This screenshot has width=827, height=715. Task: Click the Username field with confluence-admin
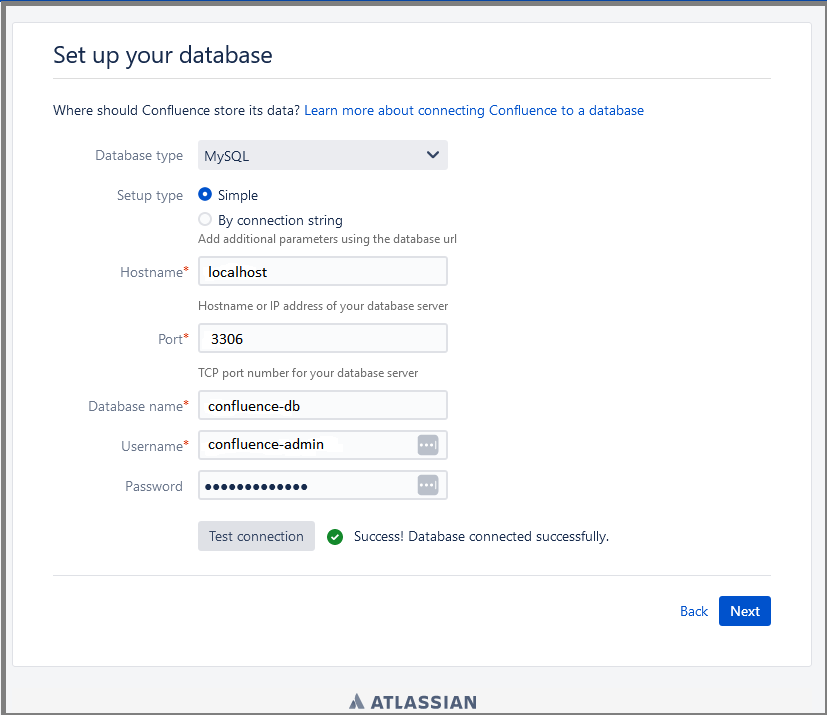point(323,445)
